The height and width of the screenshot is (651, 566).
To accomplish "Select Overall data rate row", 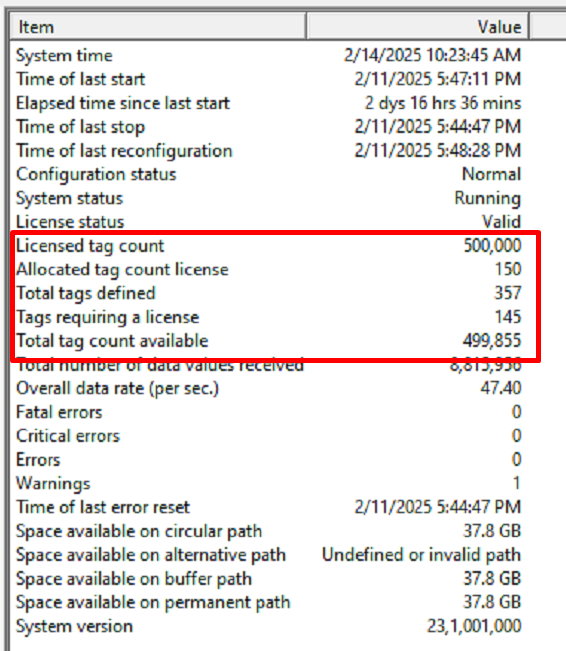I will [x=269, y=388].
